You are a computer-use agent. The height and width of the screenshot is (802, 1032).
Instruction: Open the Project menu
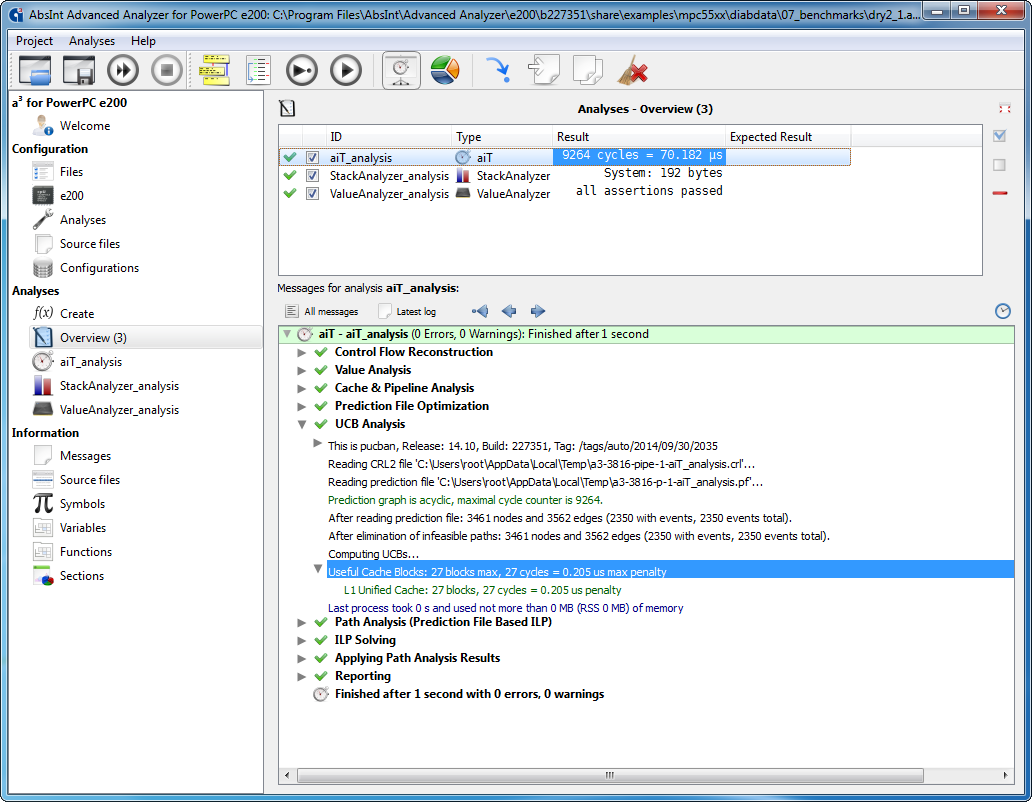click(x=34, y=41)
